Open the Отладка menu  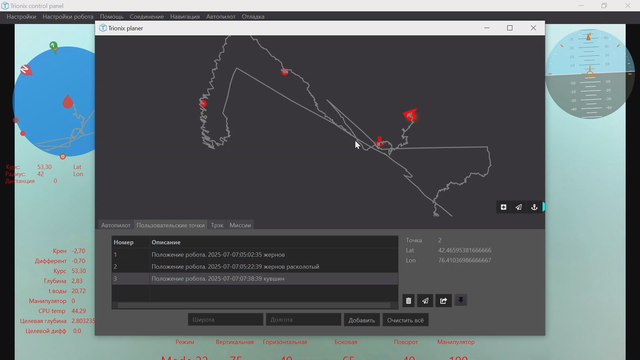[253, 17]
